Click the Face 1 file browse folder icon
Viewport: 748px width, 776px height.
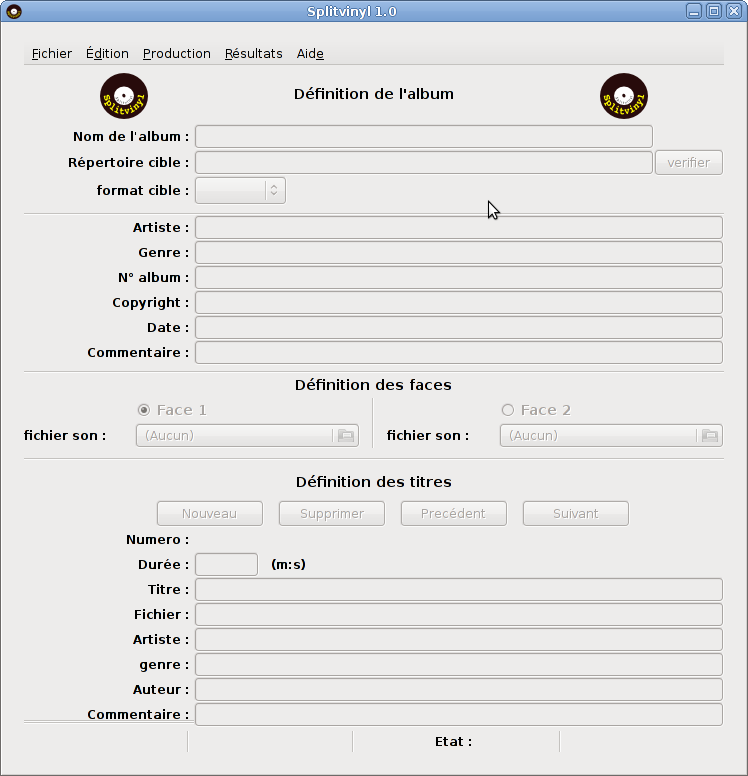[x=346, y=436]
